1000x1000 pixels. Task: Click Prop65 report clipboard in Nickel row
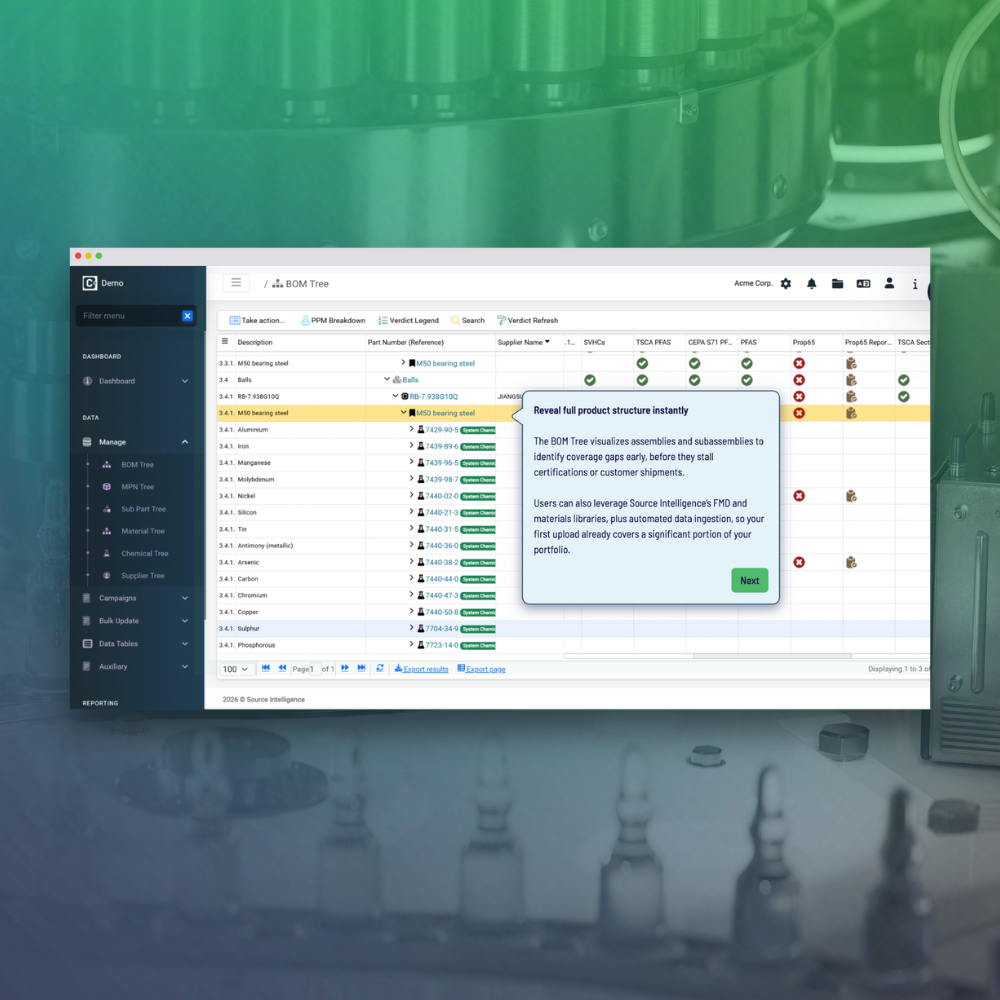[x=851, y=496]
